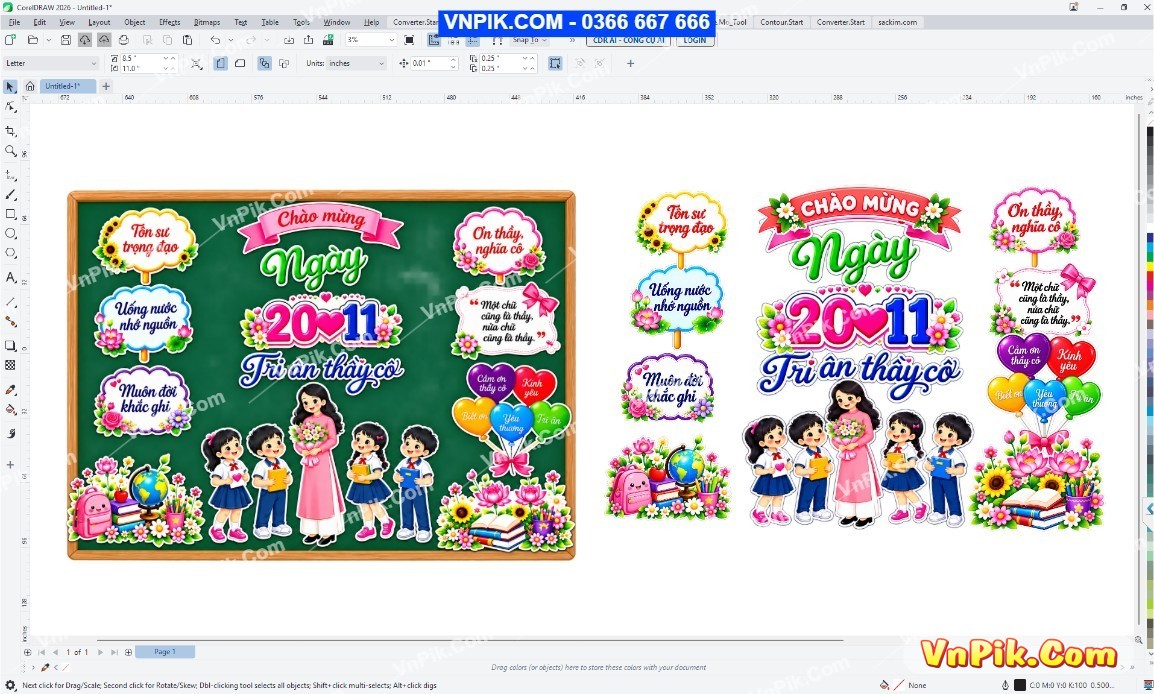The width and height of the screenshot is (1154, 694).
Task: Open the Effects menu
Action: point(169,22)
